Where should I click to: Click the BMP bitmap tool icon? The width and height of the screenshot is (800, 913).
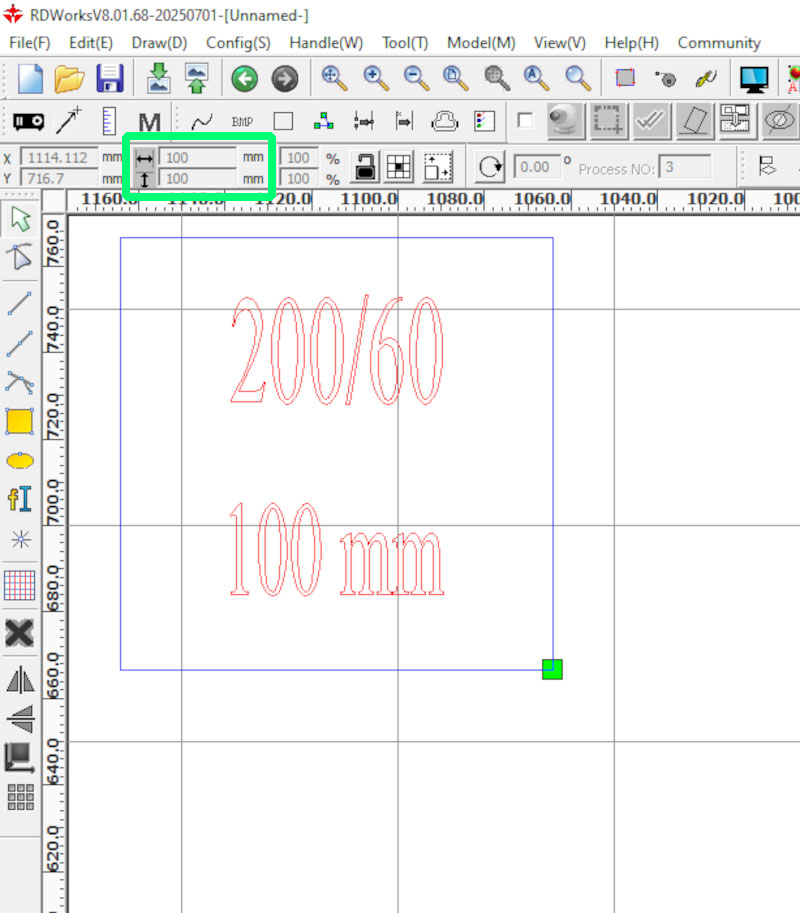tap(240, 120)
